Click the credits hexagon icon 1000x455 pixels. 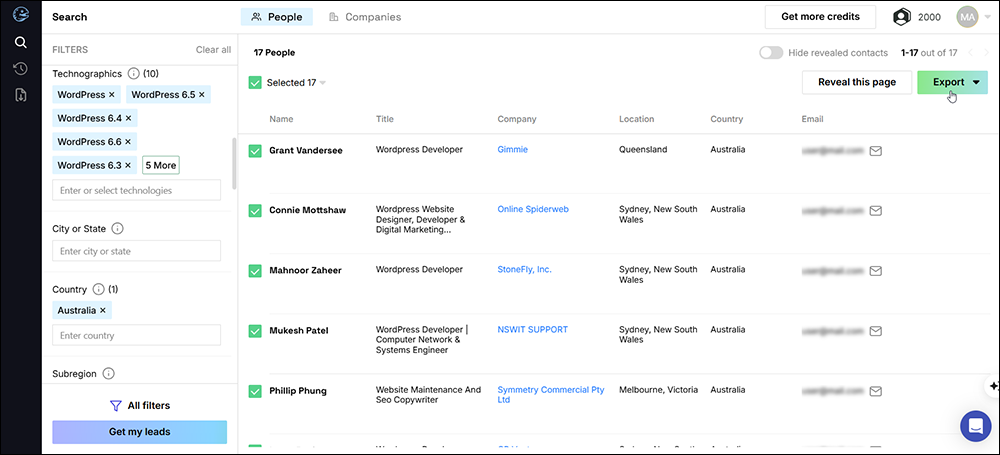tap(902, 17)
